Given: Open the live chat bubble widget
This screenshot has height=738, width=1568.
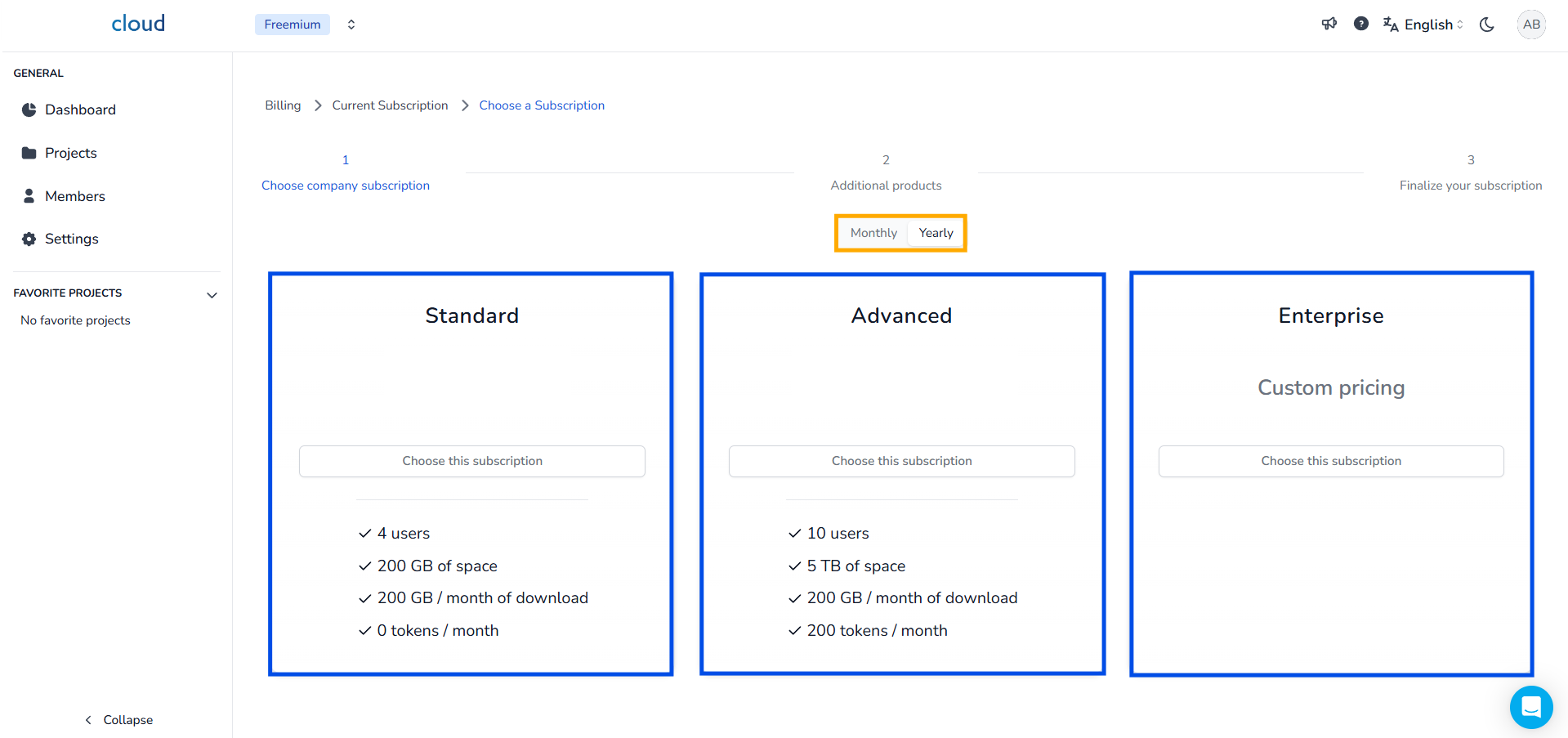Looking at the screenshot, I should (x=1530, y=707).
